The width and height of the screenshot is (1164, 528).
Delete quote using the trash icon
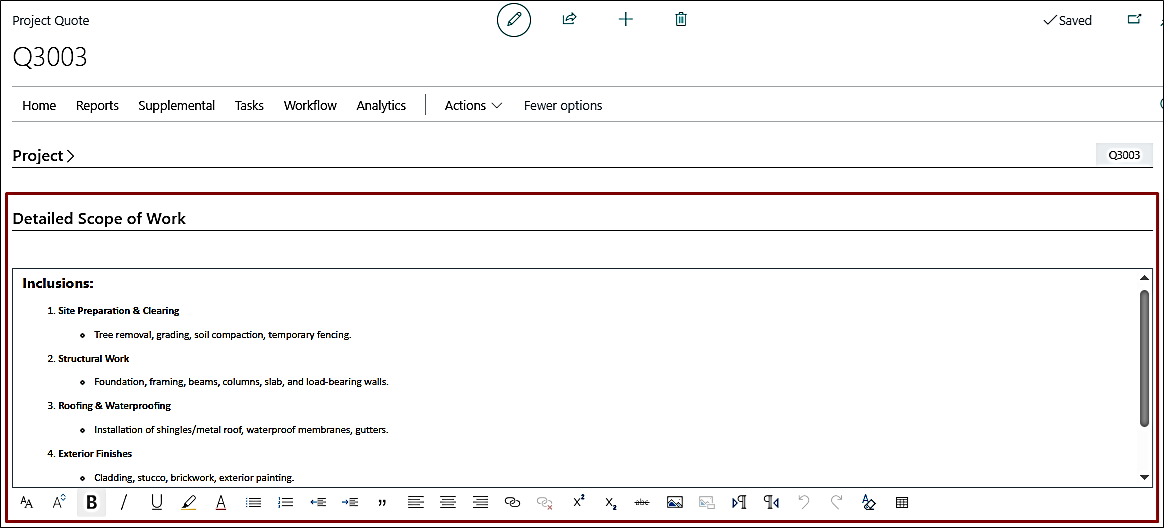[x=681, y=19]
